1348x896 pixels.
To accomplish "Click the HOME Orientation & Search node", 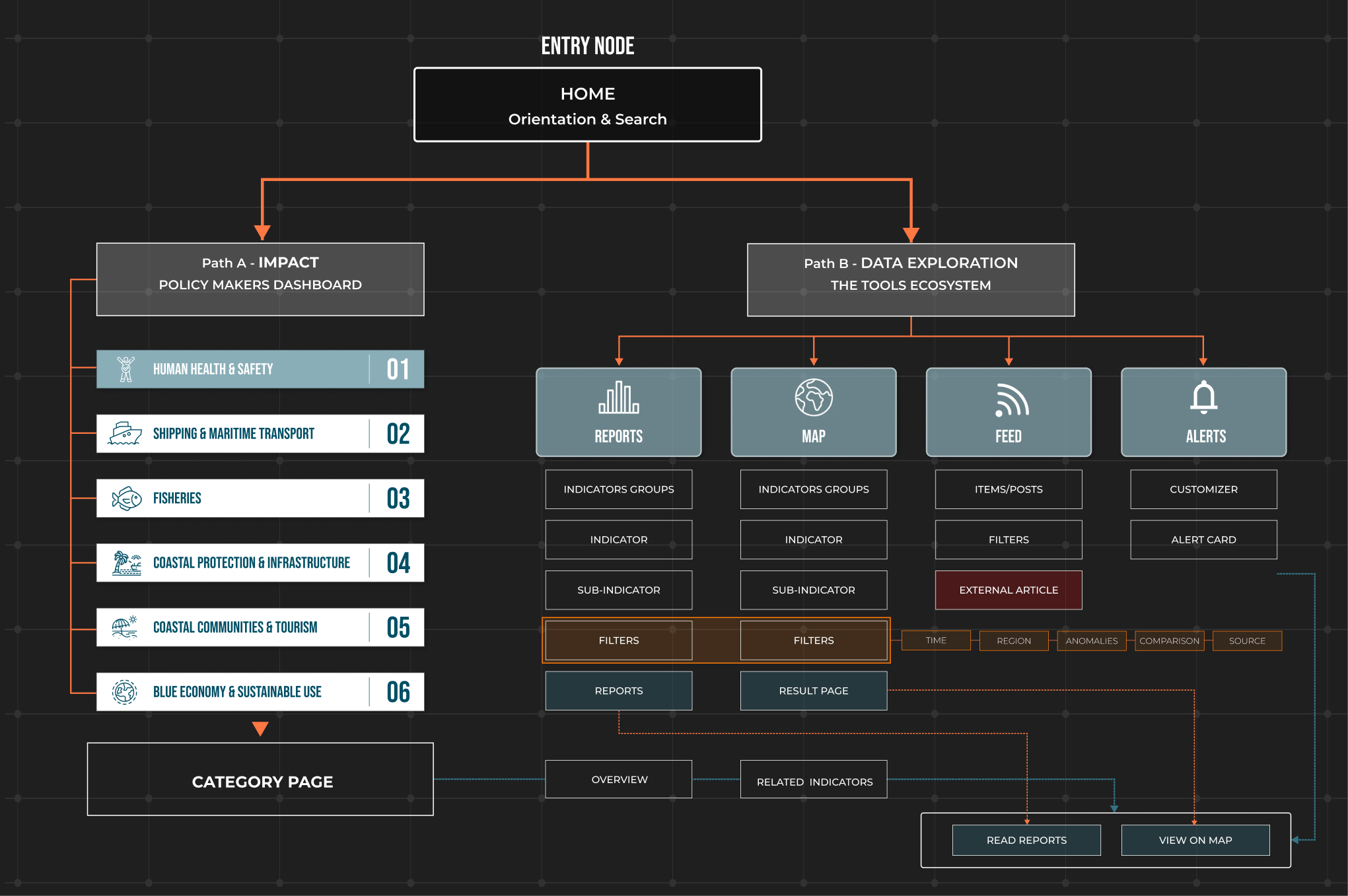I will coord(587,105).
